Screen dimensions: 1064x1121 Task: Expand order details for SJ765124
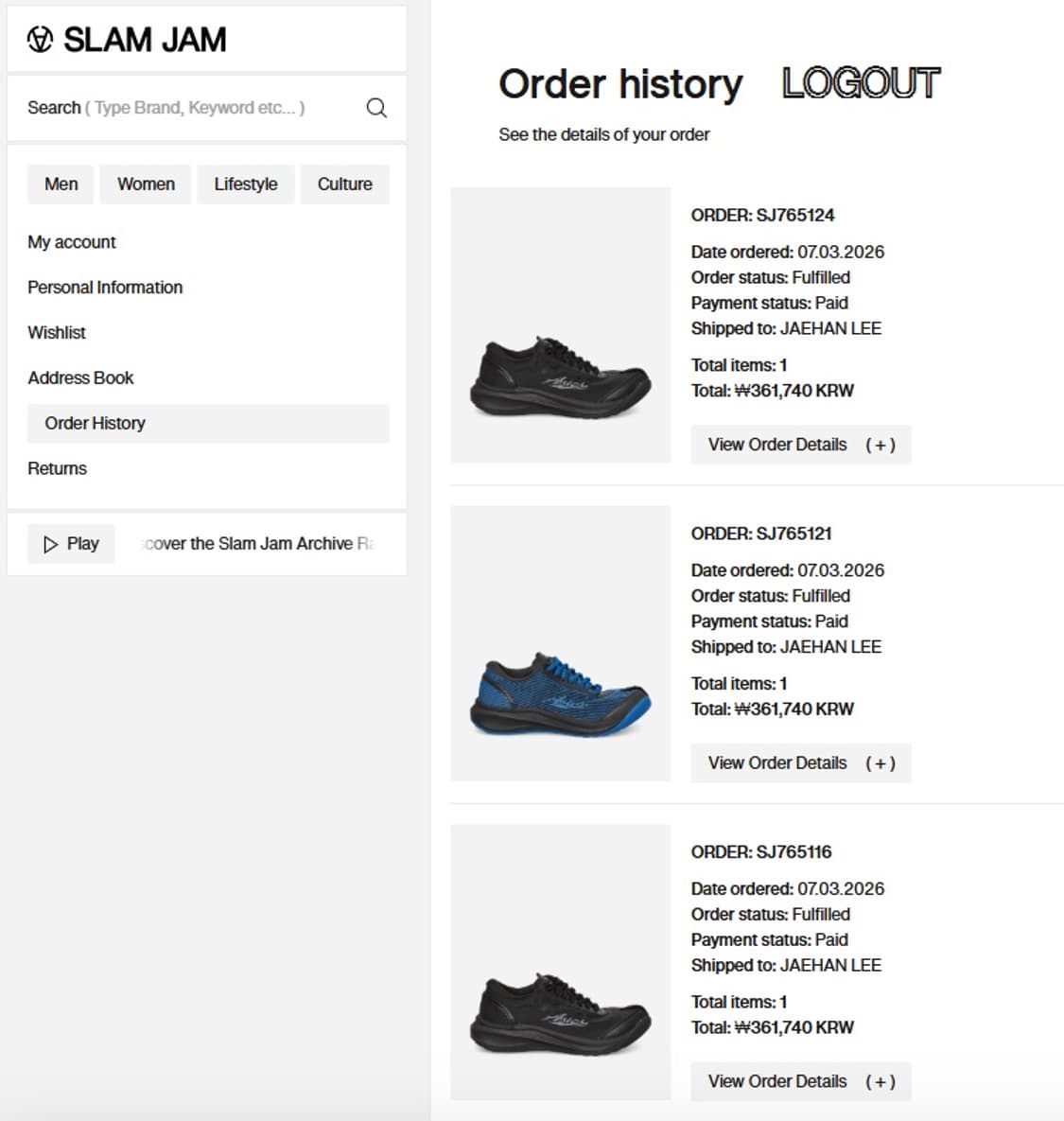(x=801, y=445)
